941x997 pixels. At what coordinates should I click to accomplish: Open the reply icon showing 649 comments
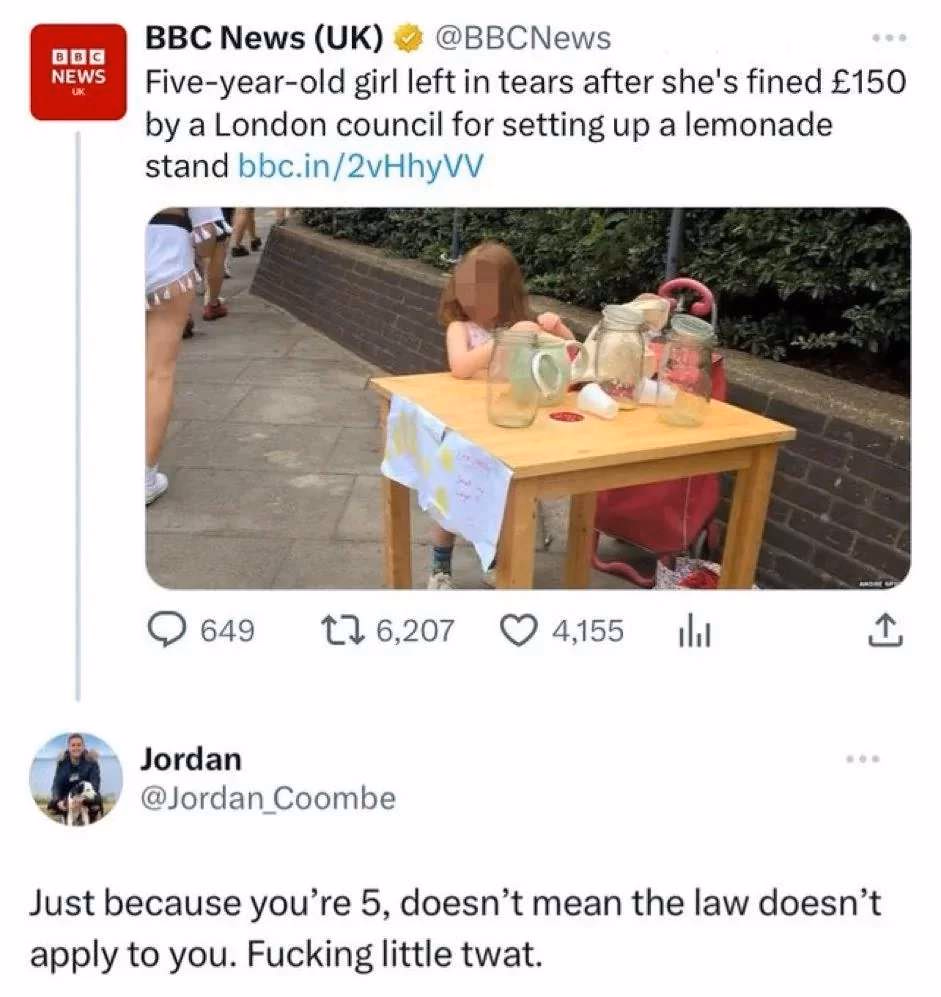point(167,629)
